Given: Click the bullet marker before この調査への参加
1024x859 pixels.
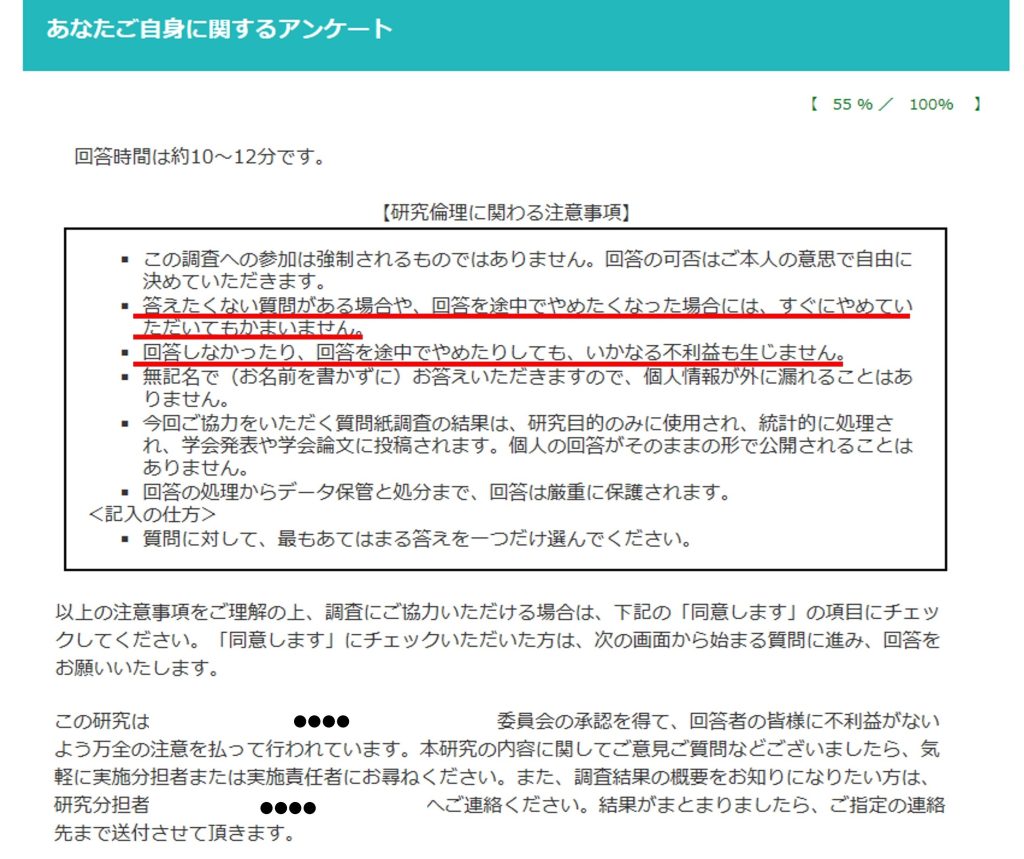Looking at the screenshot, I should [125, 258].
